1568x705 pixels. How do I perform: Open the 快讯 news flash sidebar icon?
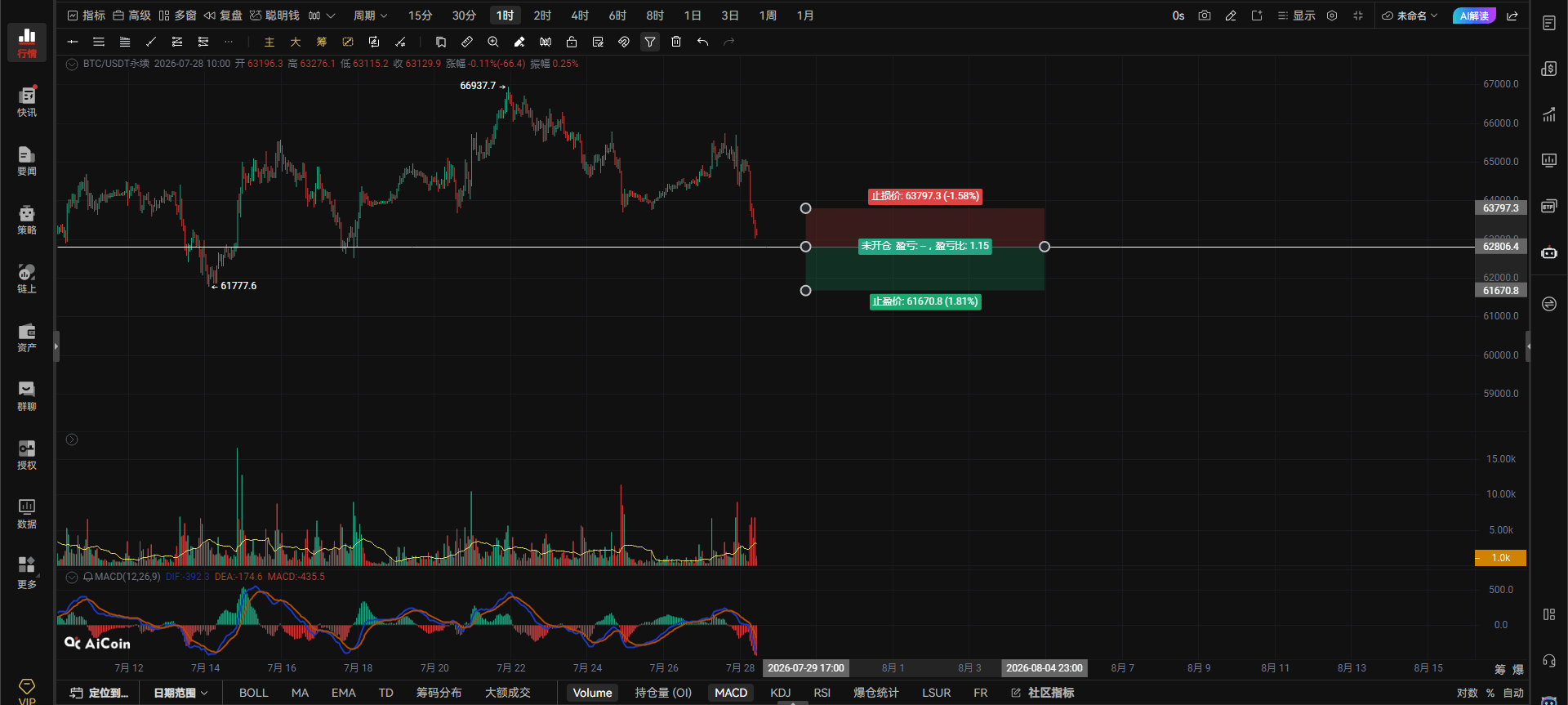tap(27, 101)
